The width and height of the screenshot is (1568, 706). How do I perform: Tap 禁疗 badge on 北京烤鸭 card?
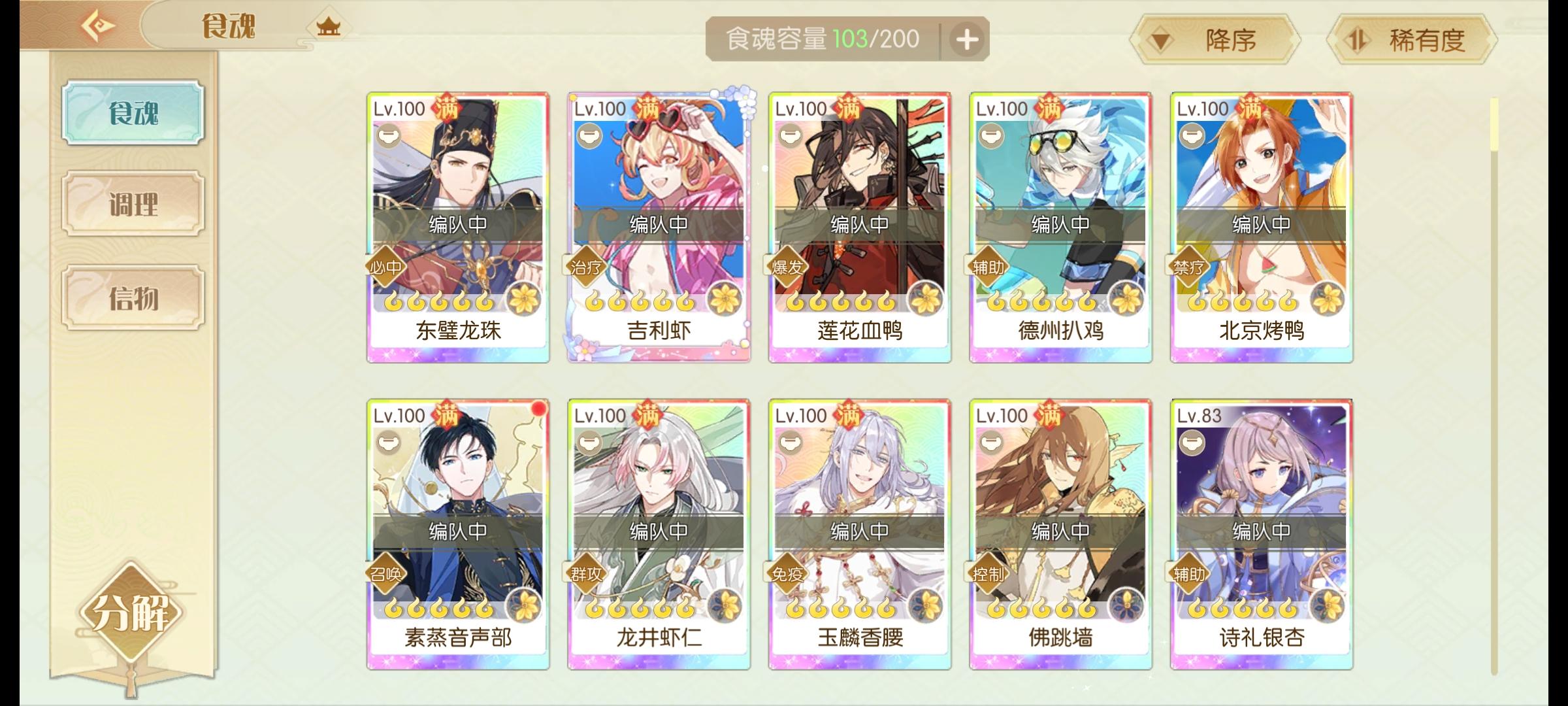1188,267
